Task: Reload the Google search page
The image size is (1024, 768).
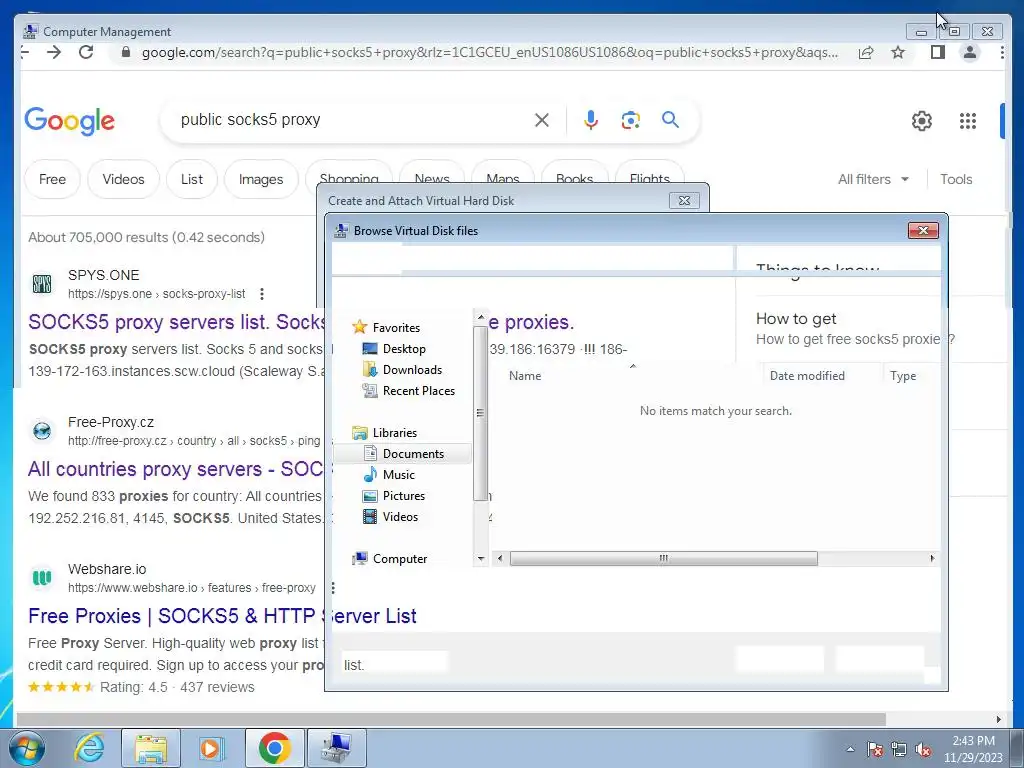Action: [x=86, y=52]
